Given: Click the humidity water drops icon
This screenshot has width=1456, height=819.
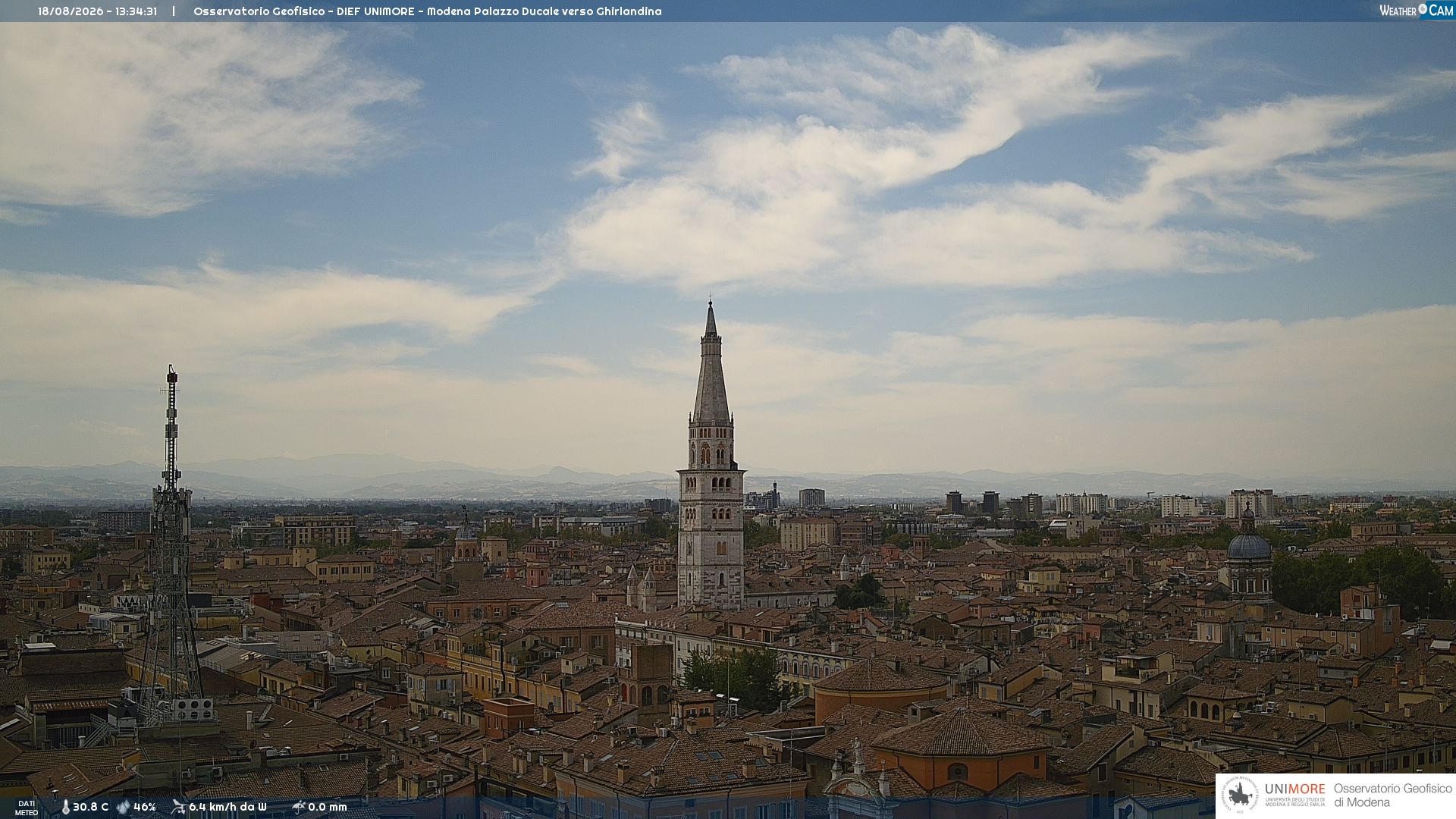Looking at the screenshot, I should pyautogui.click(x=123, y=807).
